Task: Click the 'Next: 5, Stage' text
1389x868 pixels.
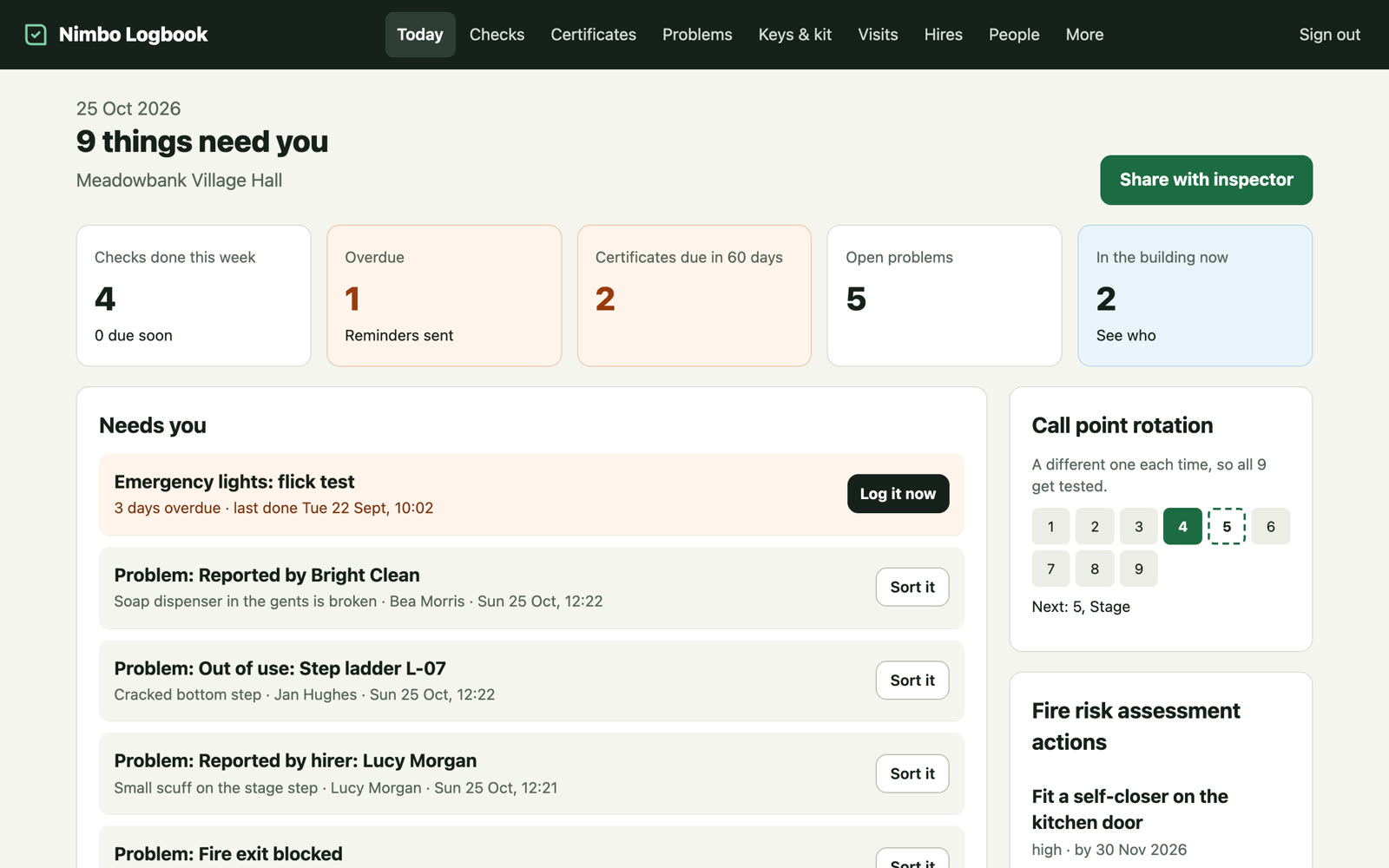Action: 1081,607
